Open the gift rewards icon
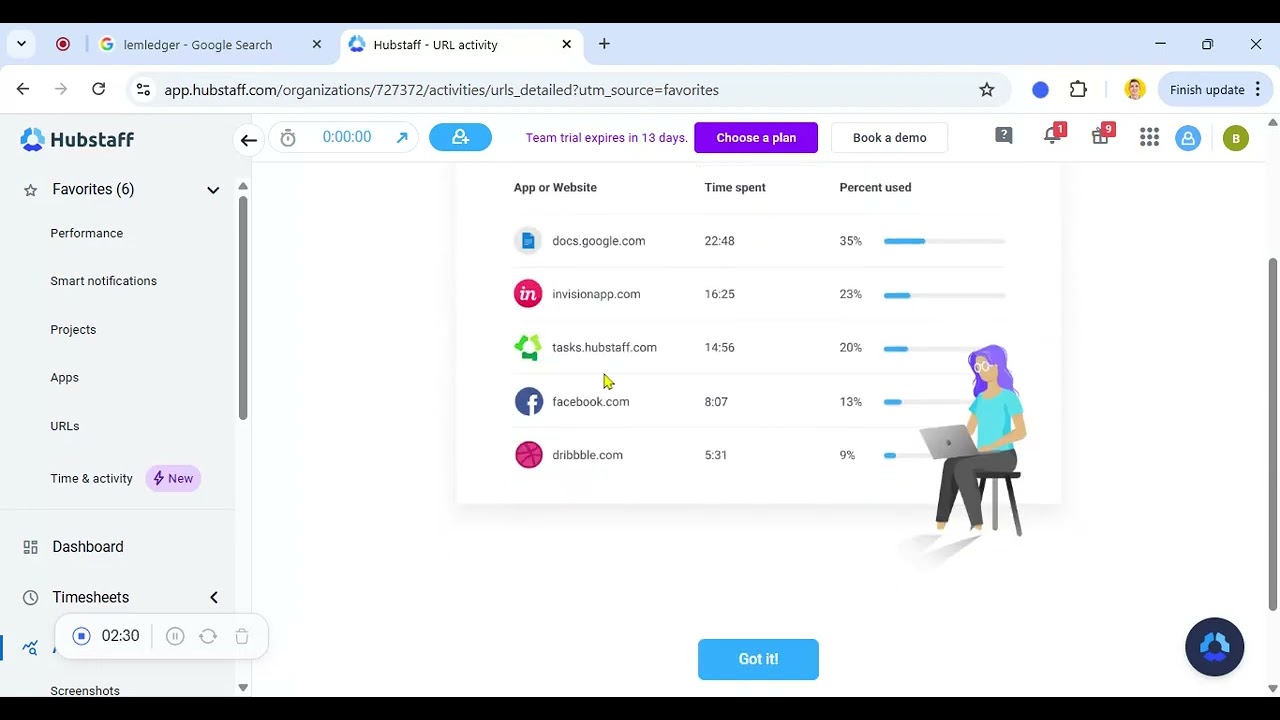1280x720 pixels. click(x=1100, y=136)
